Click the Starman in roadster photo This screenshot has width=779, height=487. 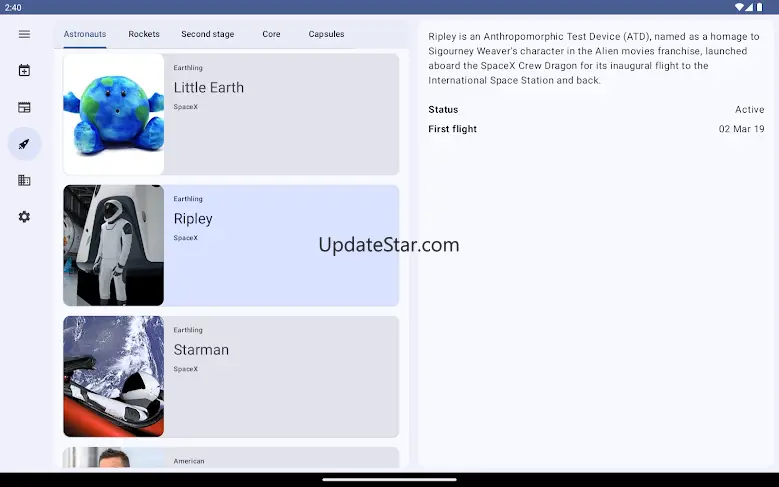pyautogui.click(x=114, y=377)
